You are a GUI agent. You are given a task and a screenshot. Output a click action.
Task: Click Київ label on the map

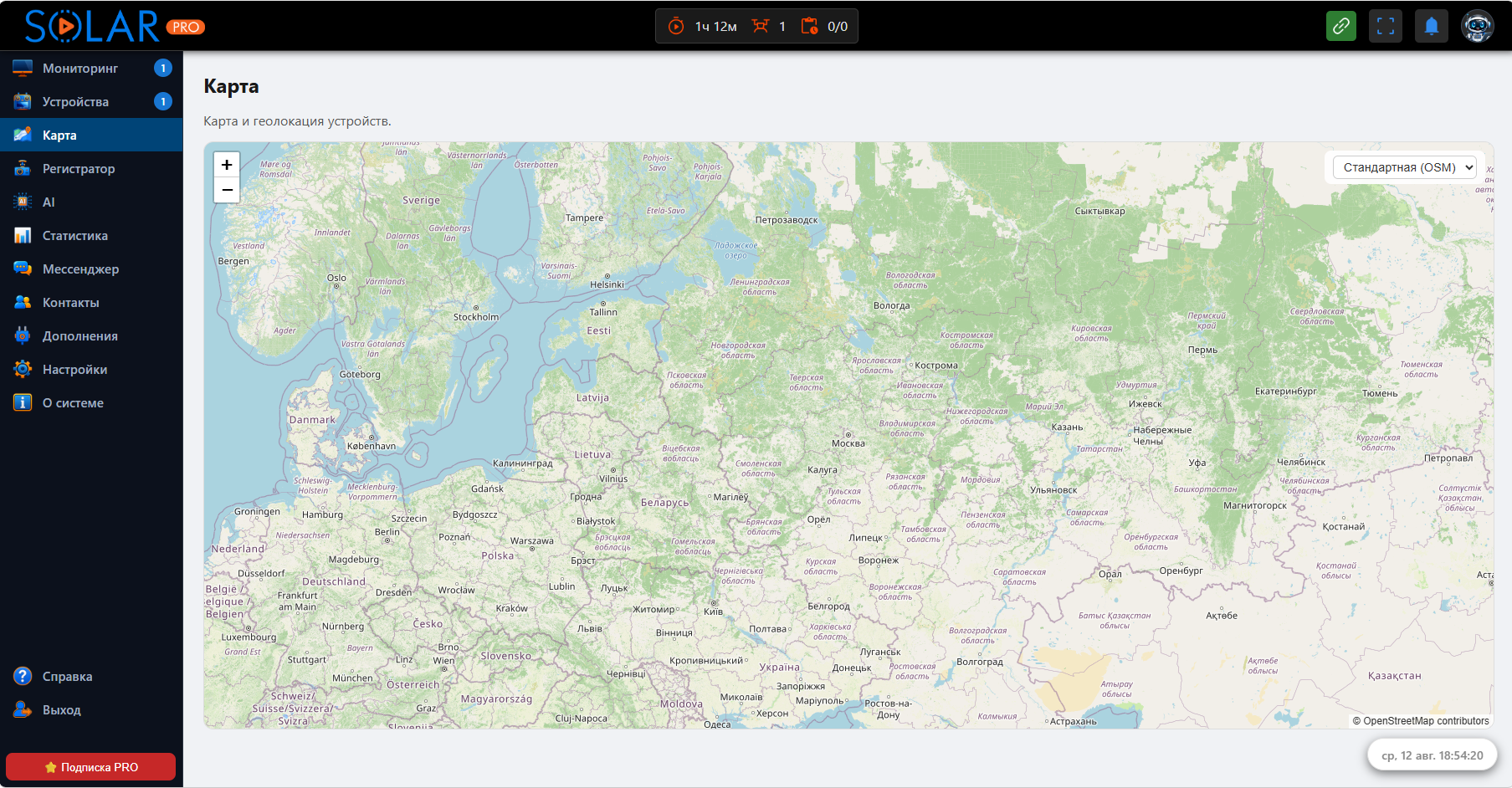[x=713, y=611]
